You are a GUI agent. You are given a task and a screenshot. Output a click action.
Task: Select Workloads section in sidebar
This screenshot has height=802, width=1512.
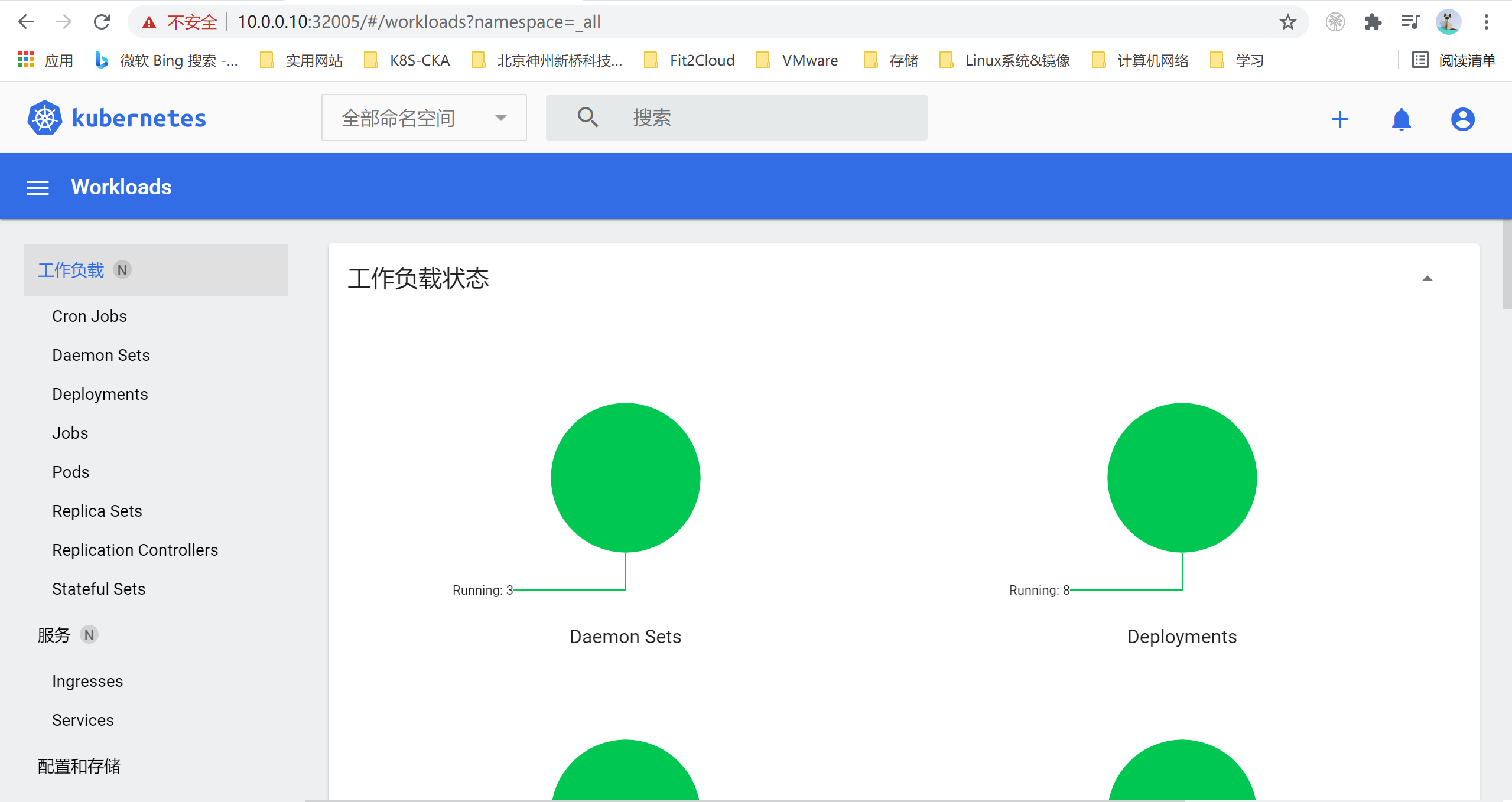pos(156,270)
